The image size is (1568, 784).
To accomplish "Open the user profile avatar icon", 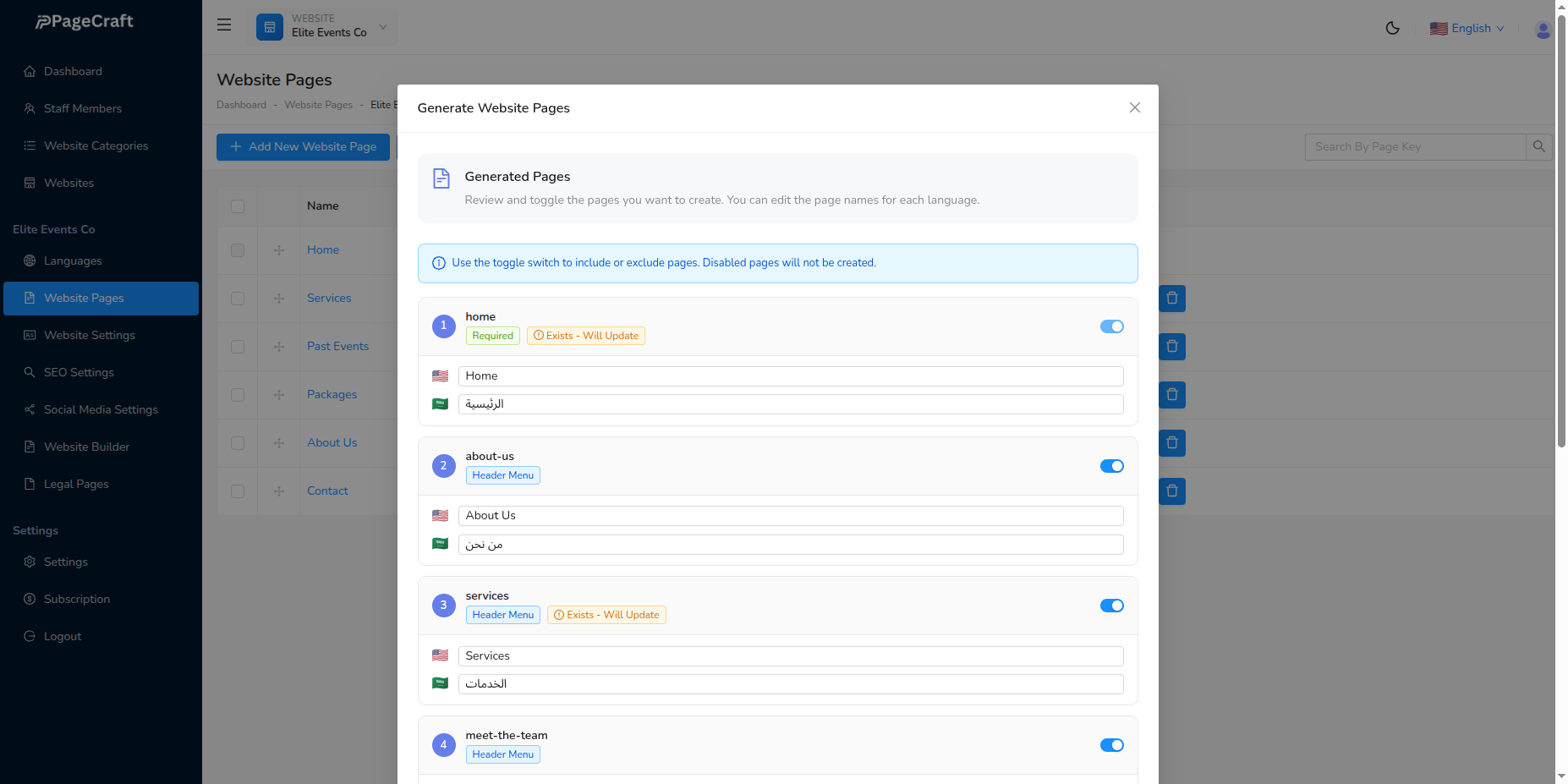I will (1543, 29).
